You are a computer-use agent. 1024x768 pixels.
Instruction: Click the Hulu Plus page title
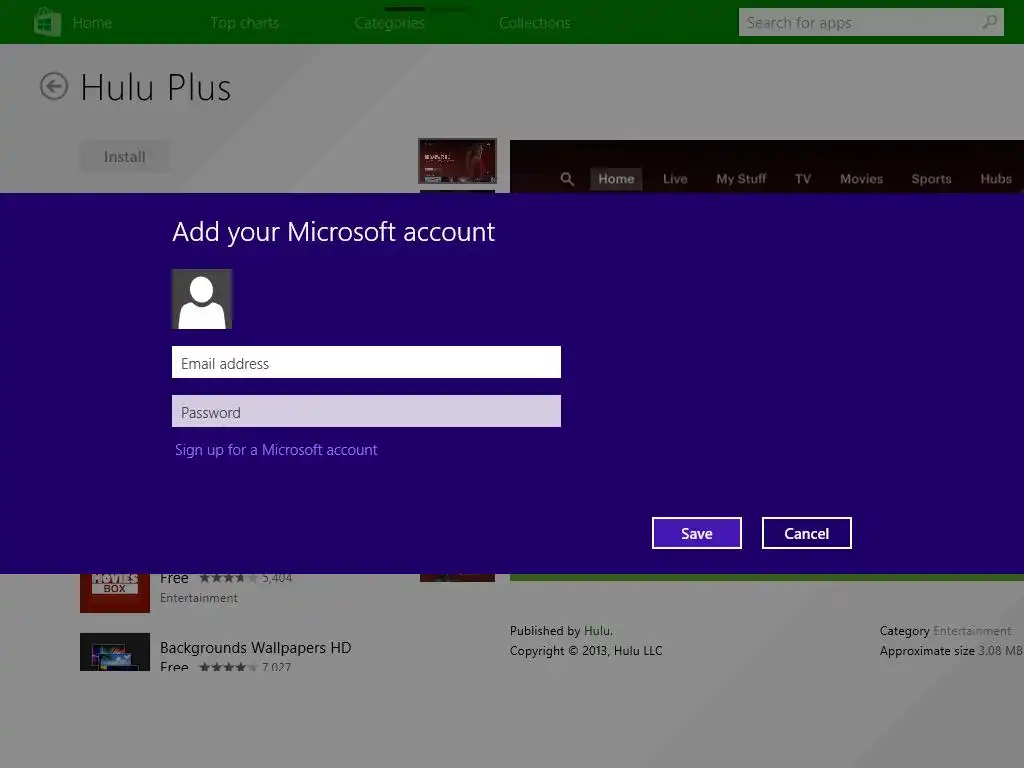[155, 88]
